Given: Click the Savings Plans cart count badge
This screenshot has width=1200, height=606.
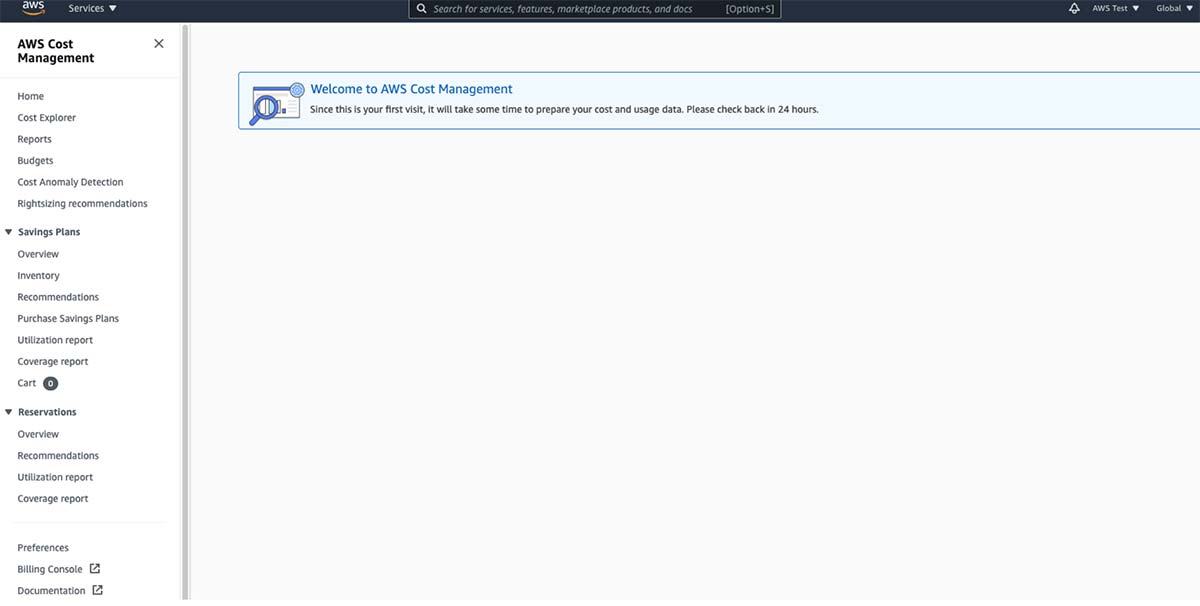Looking at the screenshot, I should pos(50,383).
